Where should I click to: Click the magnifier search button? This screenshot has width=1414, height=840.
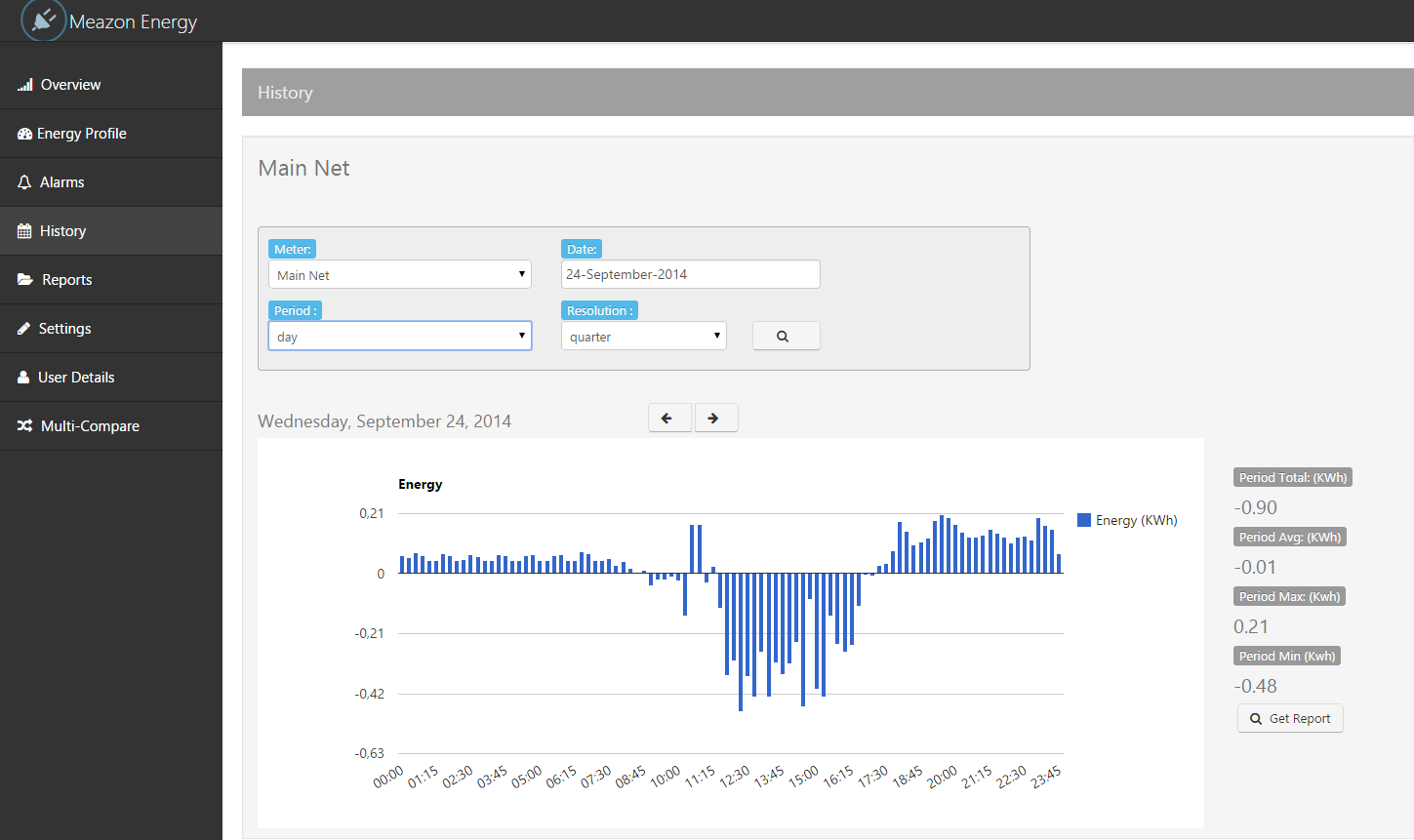[x=787, y=336]
